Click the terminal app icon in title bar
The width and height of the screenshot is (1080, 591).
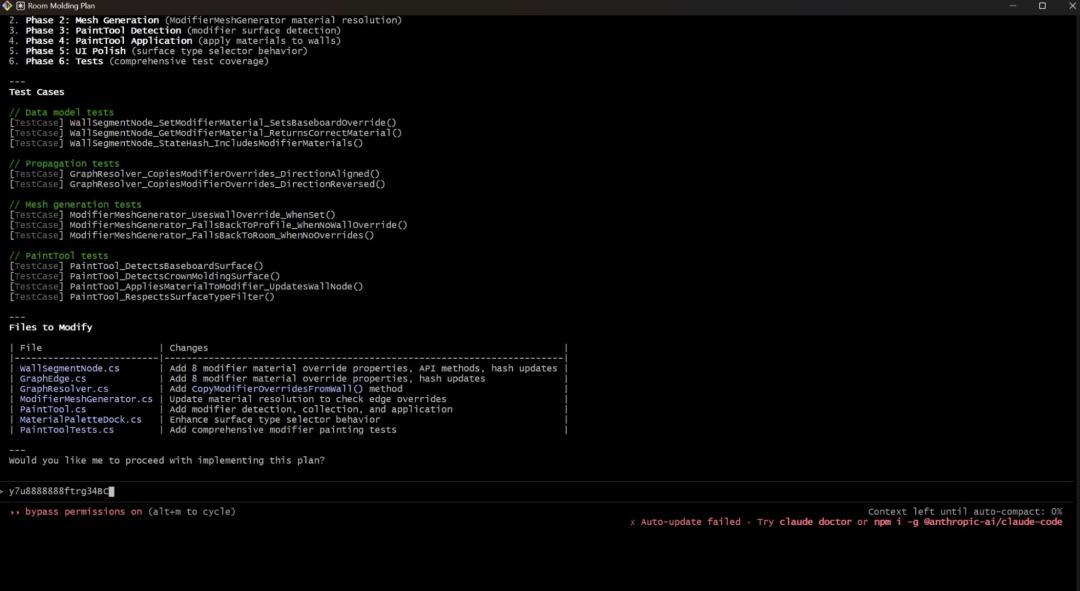pos(7,6)
